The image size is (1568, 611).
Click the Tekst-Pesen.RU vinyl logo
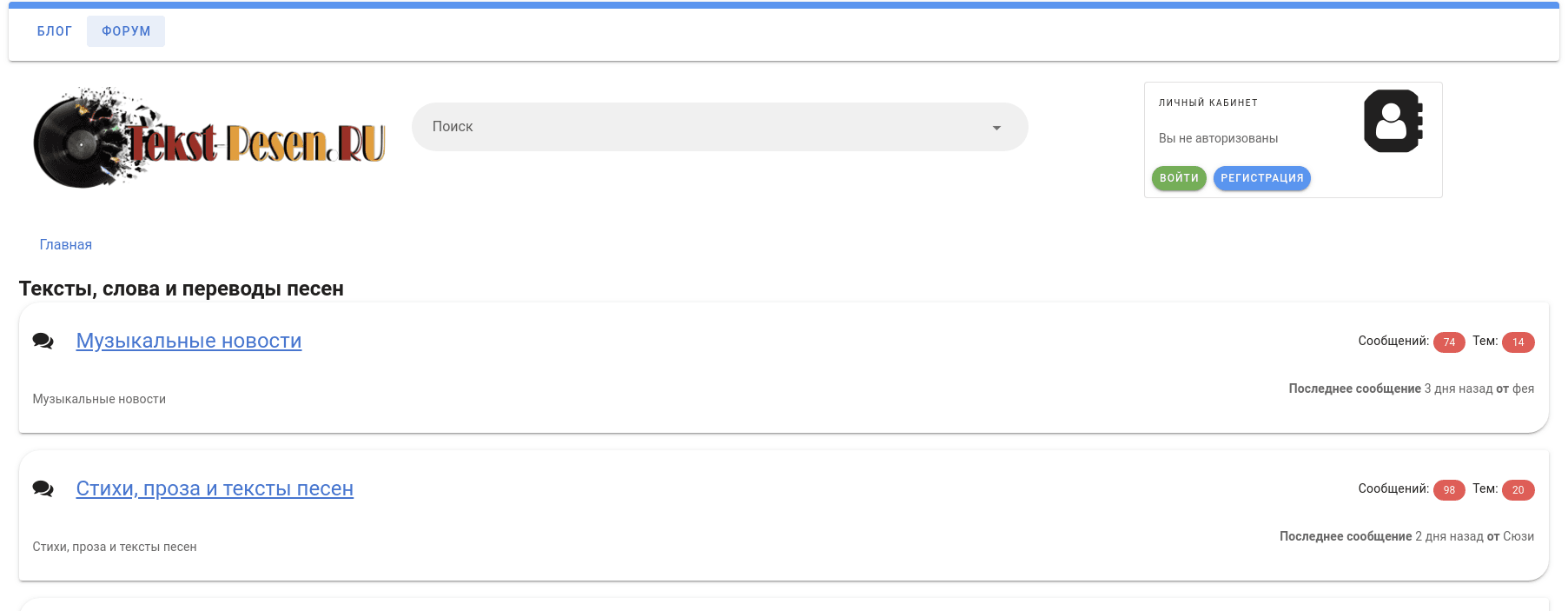tap(209, 137)
